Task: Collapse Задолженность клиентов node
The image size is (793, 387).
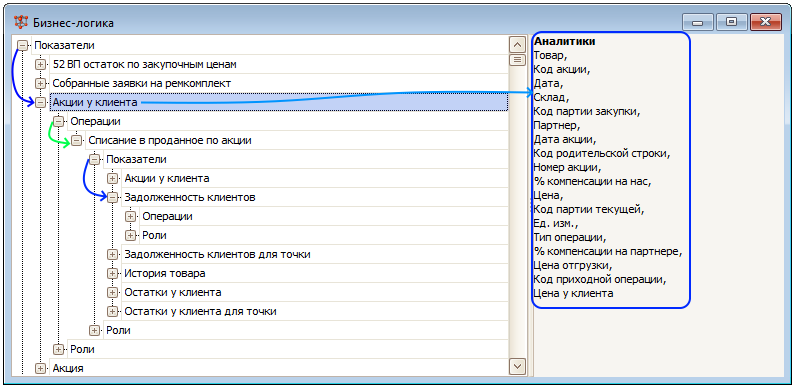Action: (112, 197)
